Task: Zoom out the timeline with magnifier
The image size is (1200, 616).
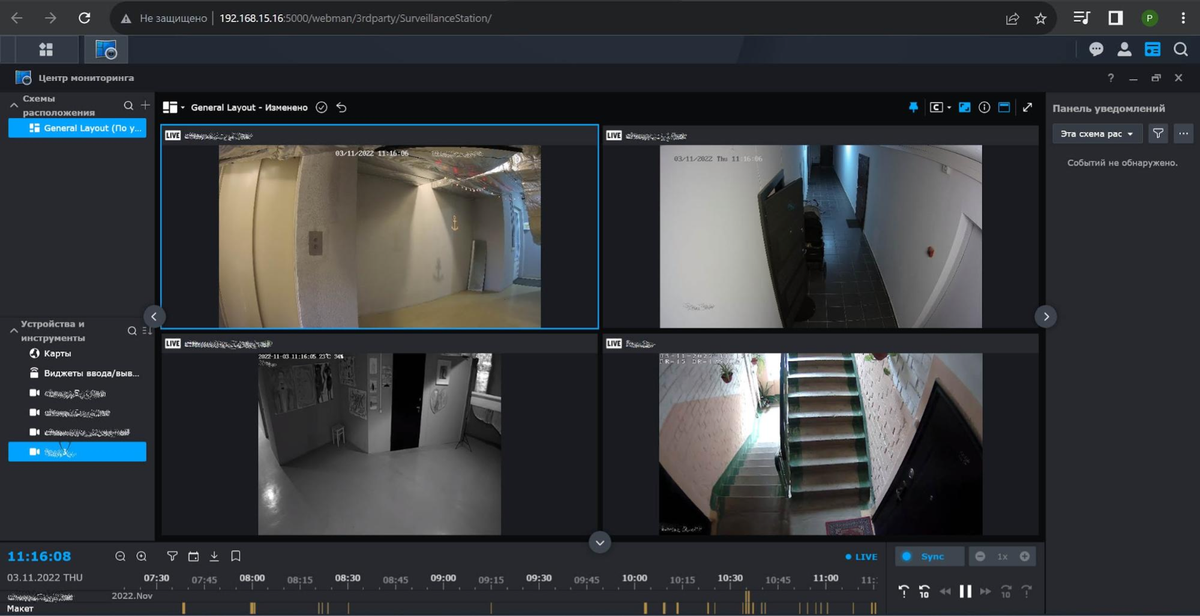Action: coord(120,556)
